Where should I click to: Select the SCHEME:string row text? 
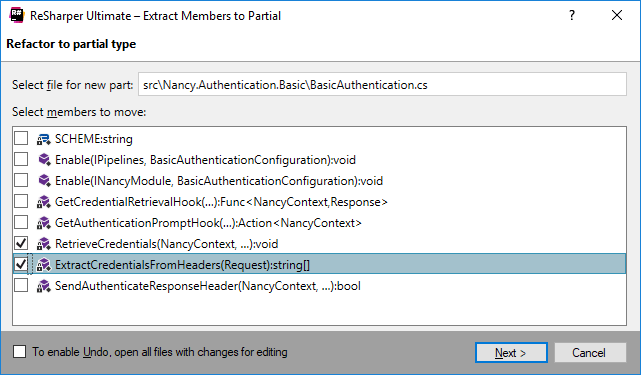tap(94, 139)
